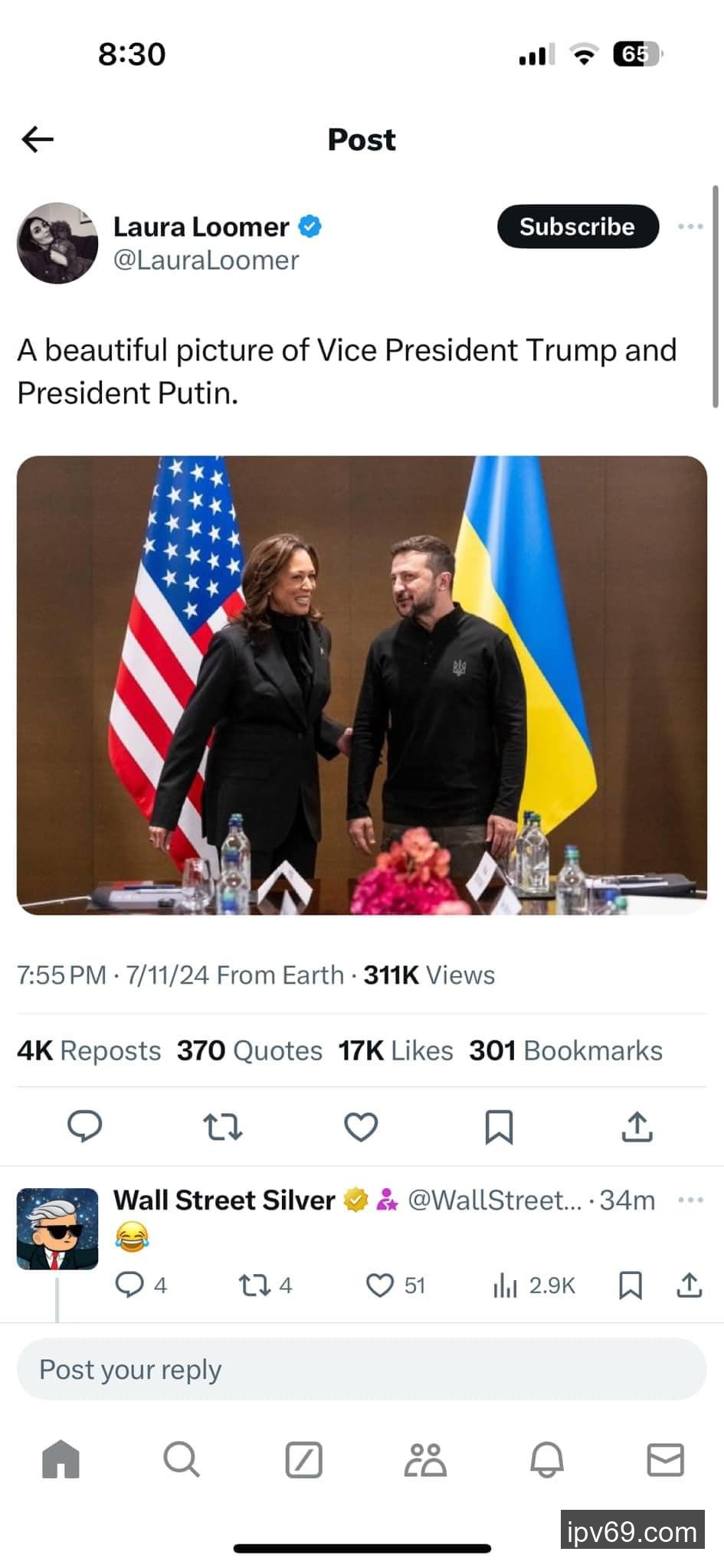Open the post author's profile picture
724x1568 pixels.
(57, 243)
